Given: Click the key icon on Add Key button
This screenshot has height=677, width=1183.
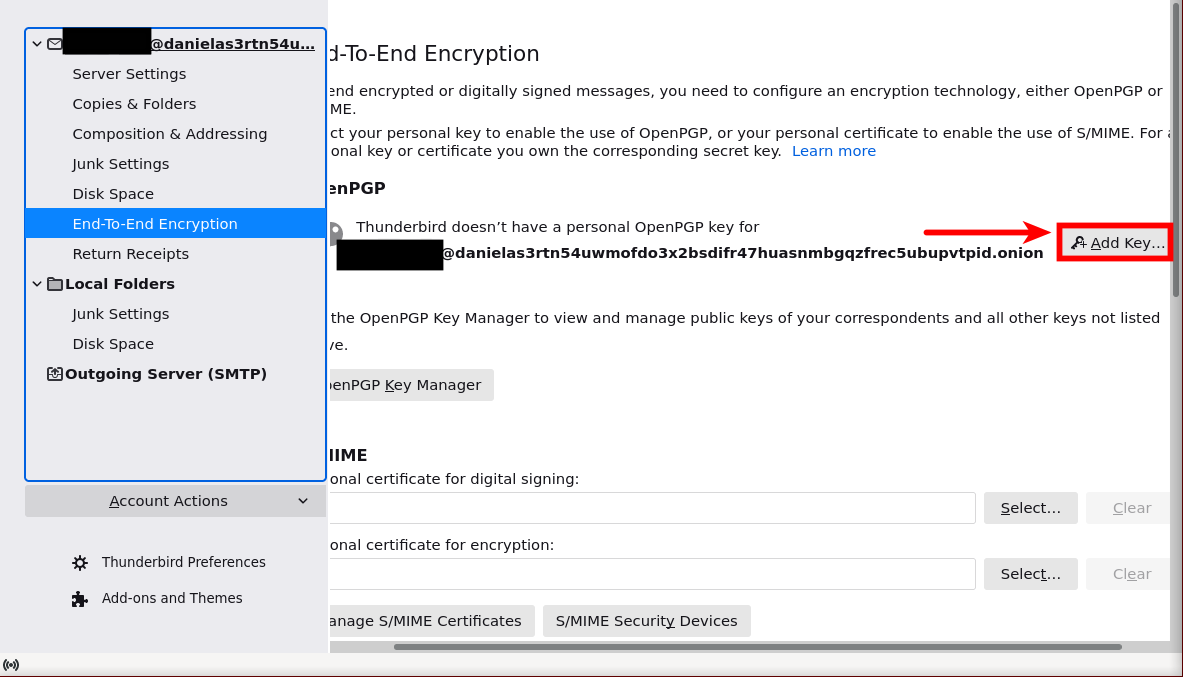Looking at the screenshot, I should click(1079, 243).
